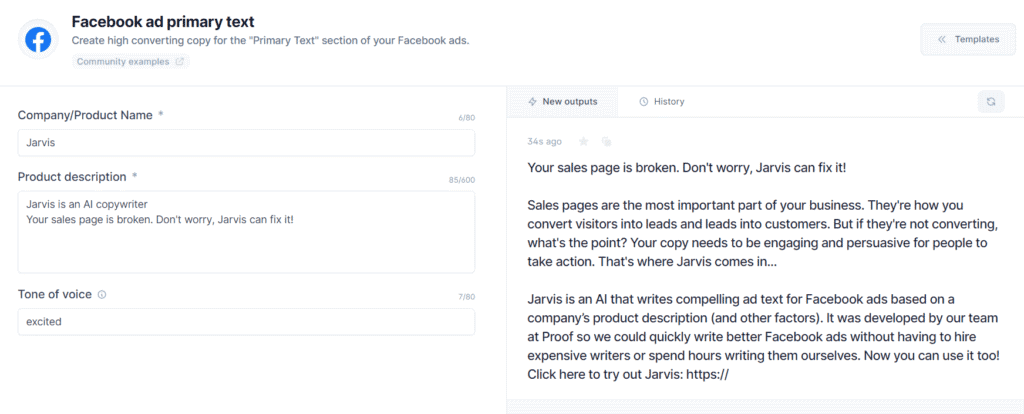Screen dimensions: 1024x414
Task: Click the output line 'Your sales page is broken'
Action: pyautogui.click(x=687, y=167)
